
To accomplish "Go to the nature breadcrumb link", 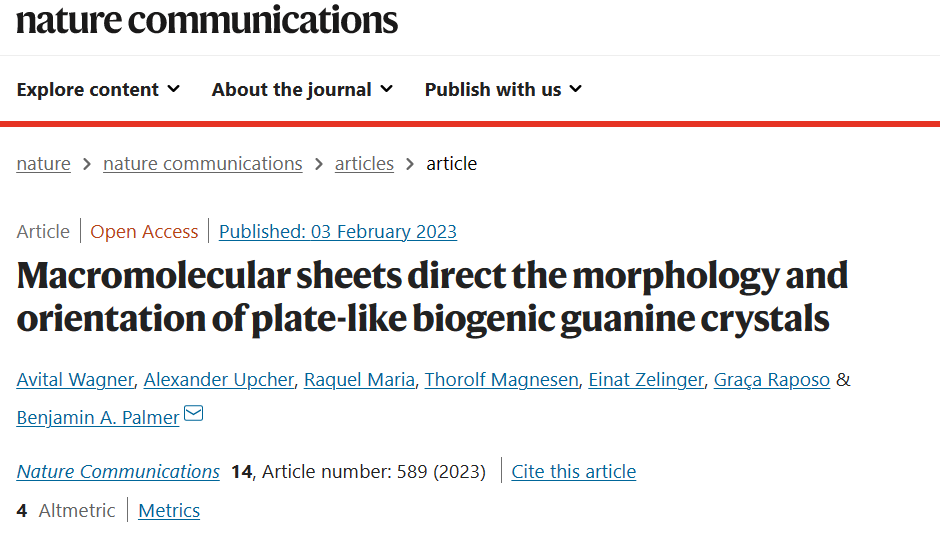I will click(43, 164).
